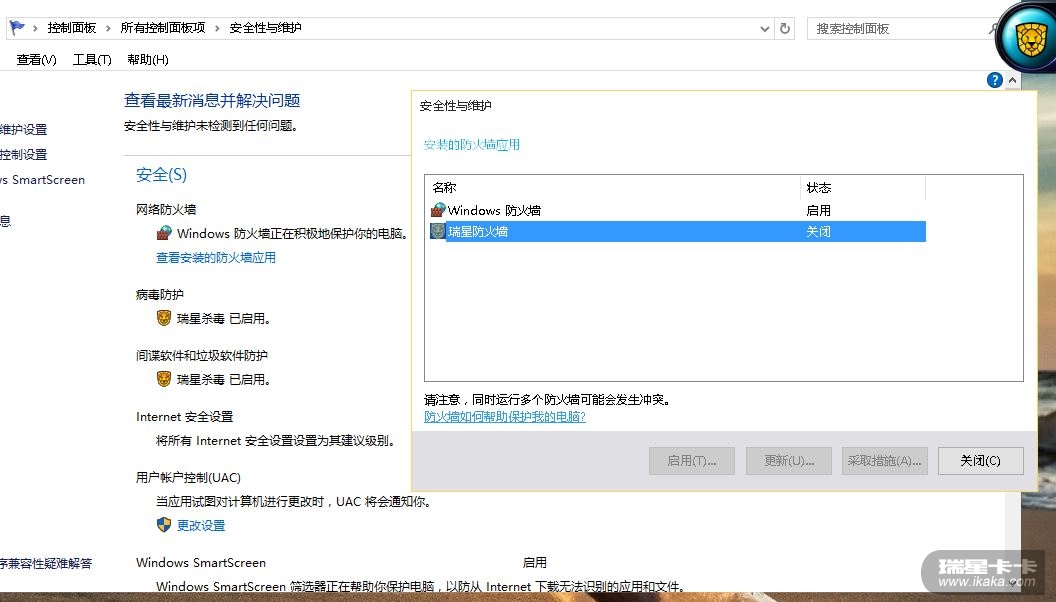Open 维护设置 link in left sidebar

point(24,129)
